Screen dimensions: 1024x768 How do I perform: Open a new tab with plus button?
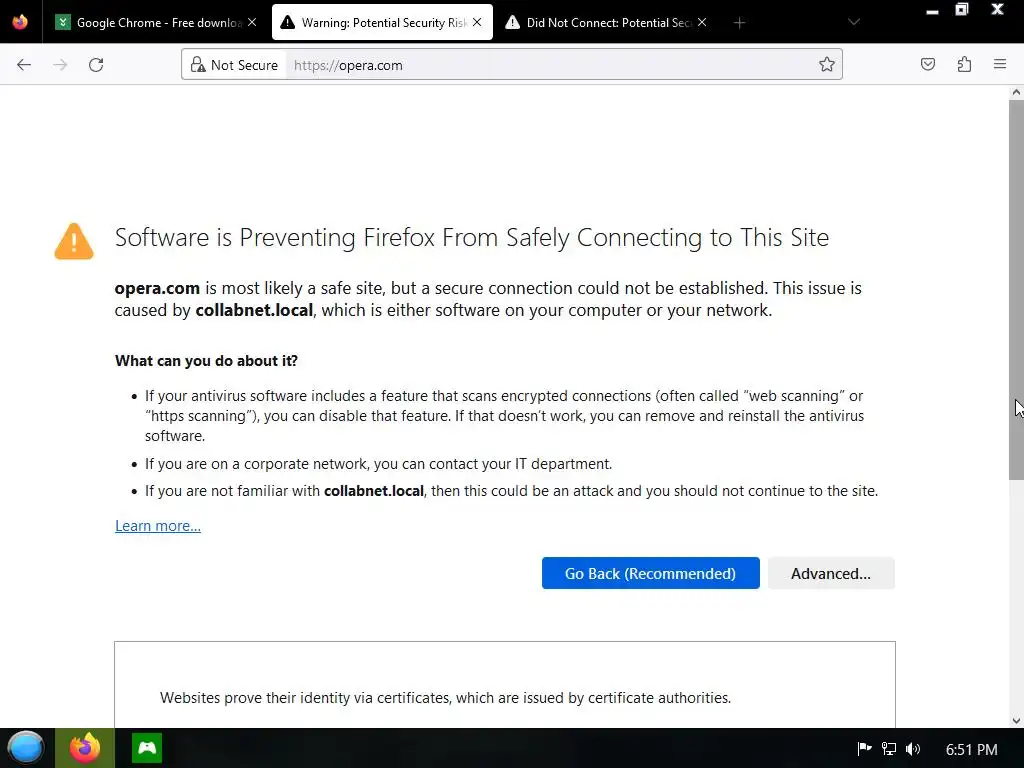click(739, 22)
